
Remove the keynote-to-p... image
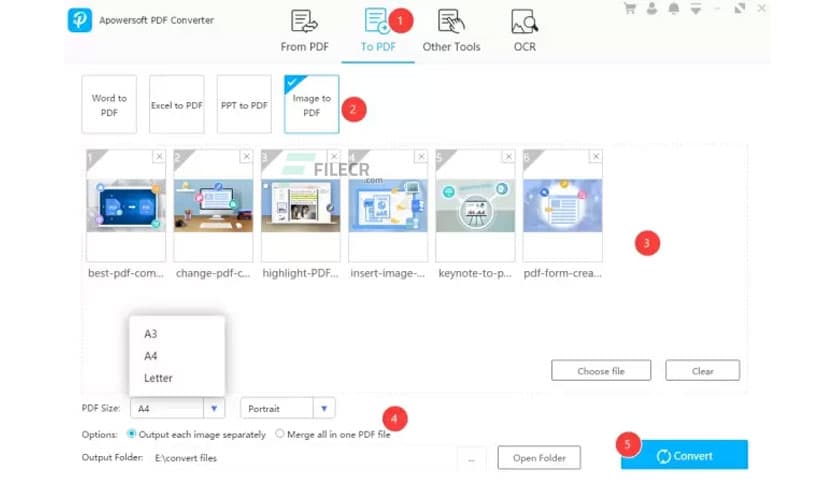[x=509, y=156]
